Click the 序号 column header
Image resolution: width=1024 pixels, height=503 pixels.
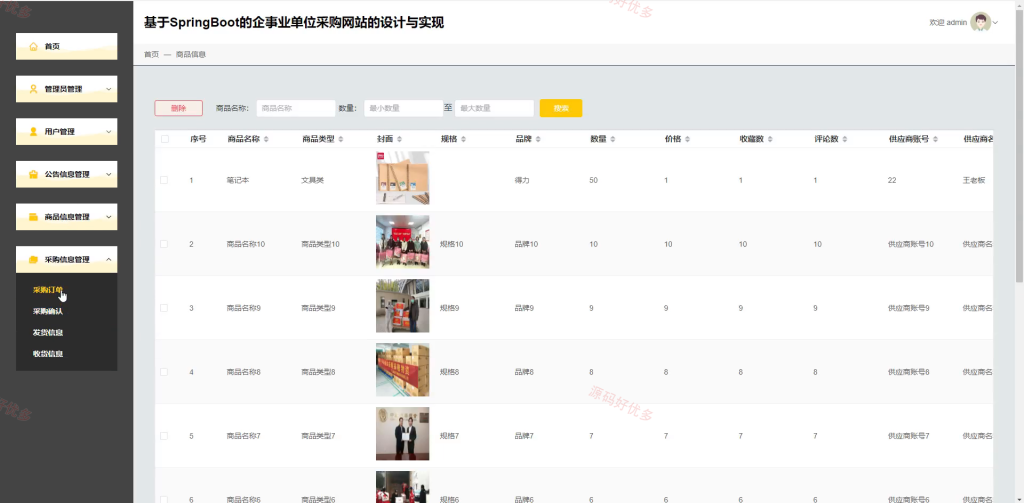point(198,139)
